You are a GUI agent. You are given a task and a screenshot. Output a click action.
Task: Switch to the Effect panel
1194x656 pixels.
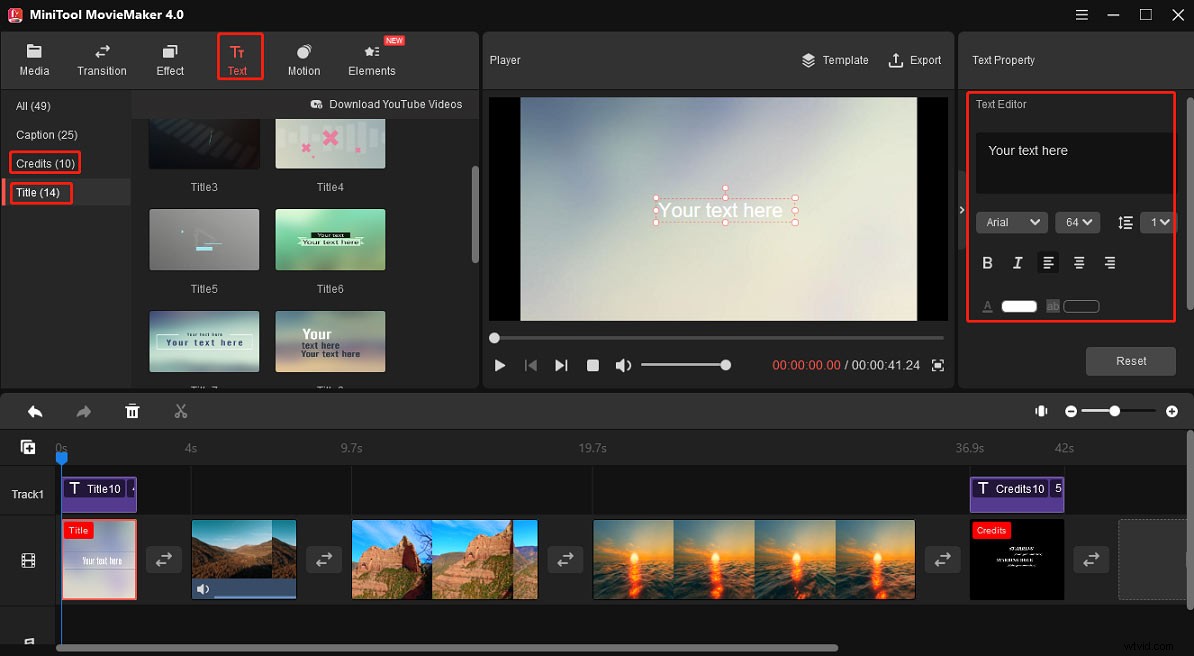[x=169, y=57]
